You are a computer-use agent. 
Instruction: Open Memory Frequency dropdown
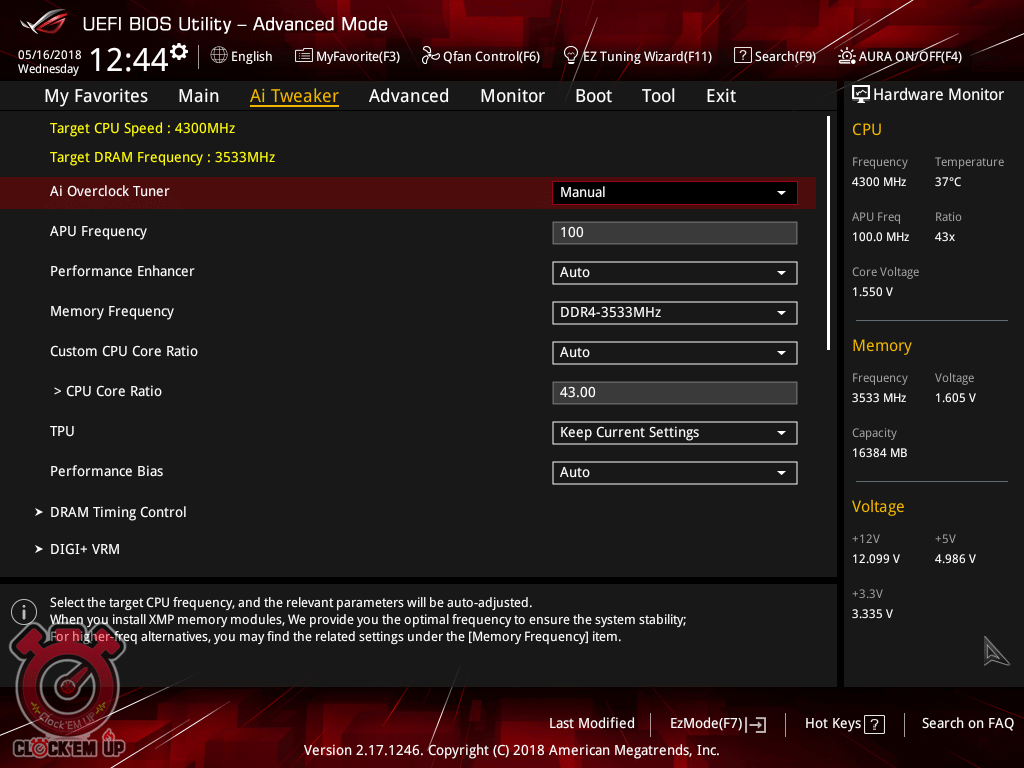(674, 313)
